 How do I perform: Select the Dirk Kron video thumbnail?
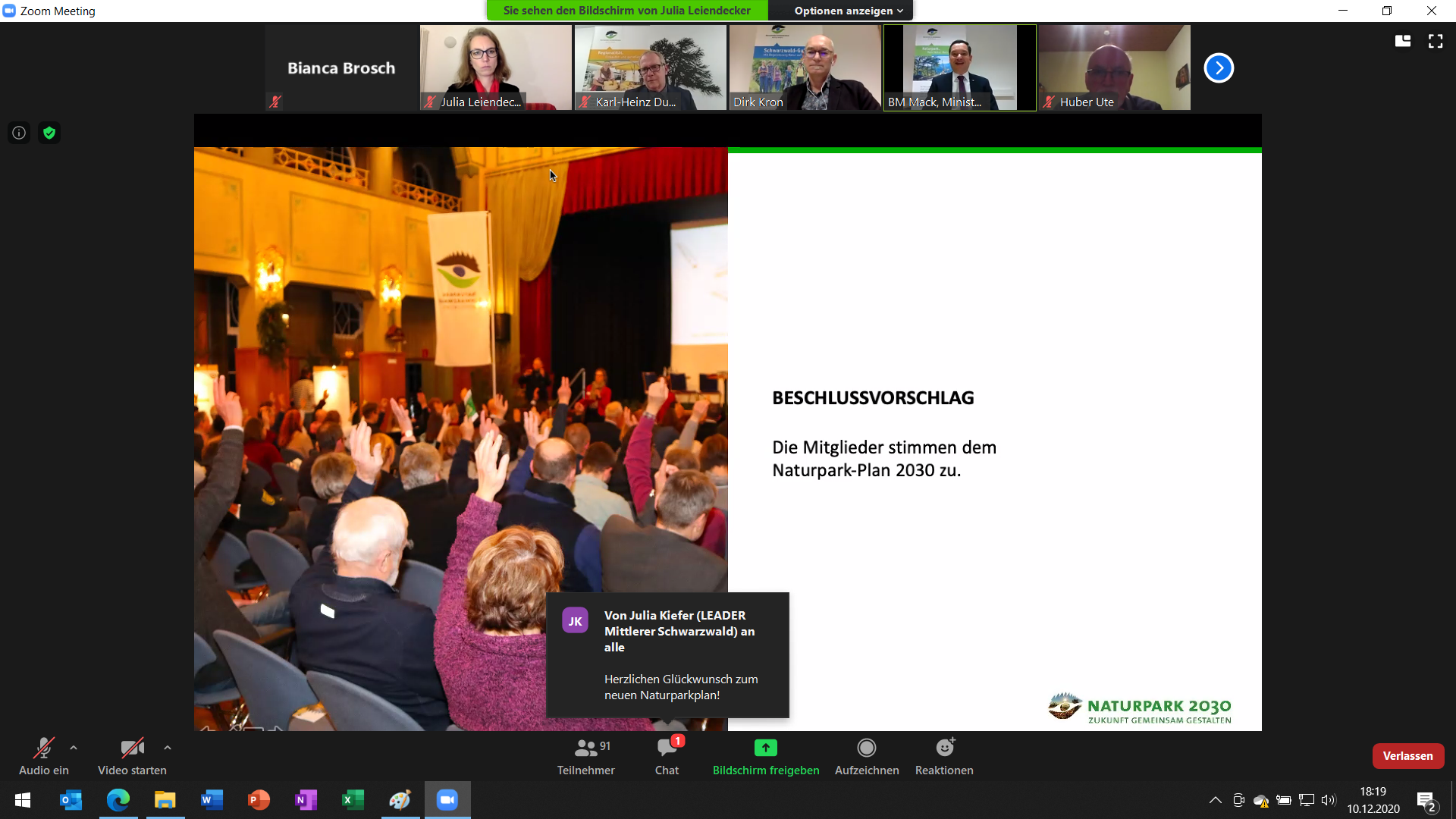(805, 67)
